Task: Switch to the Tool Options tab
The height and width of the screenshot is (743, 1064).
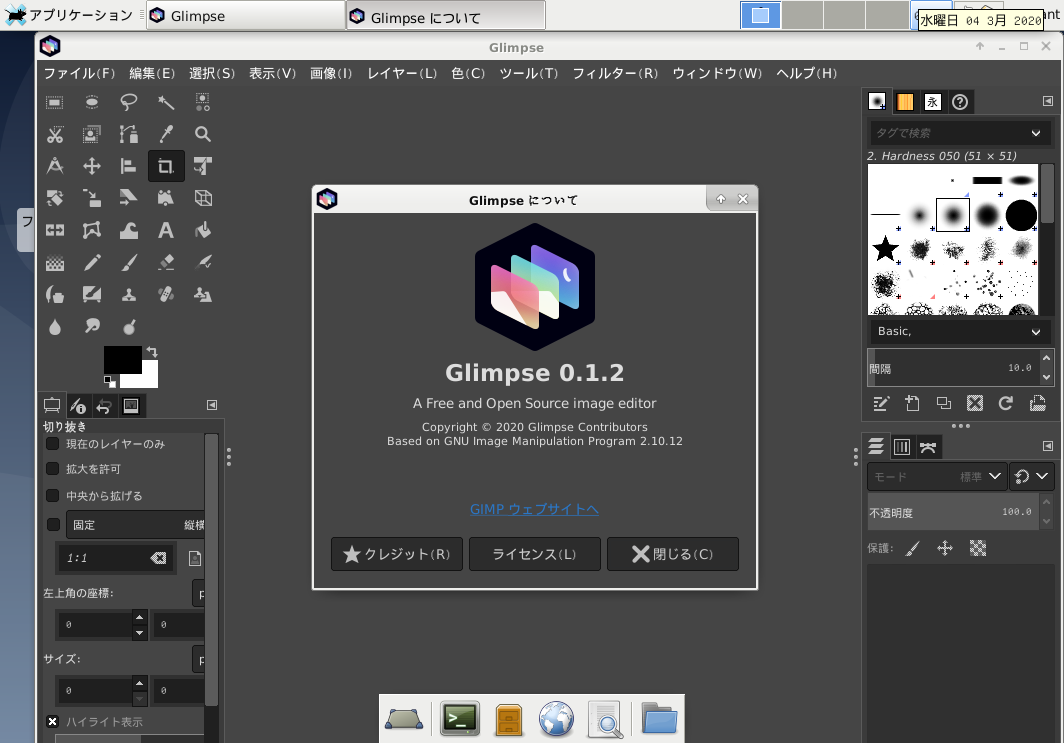Action: (52, 405)
